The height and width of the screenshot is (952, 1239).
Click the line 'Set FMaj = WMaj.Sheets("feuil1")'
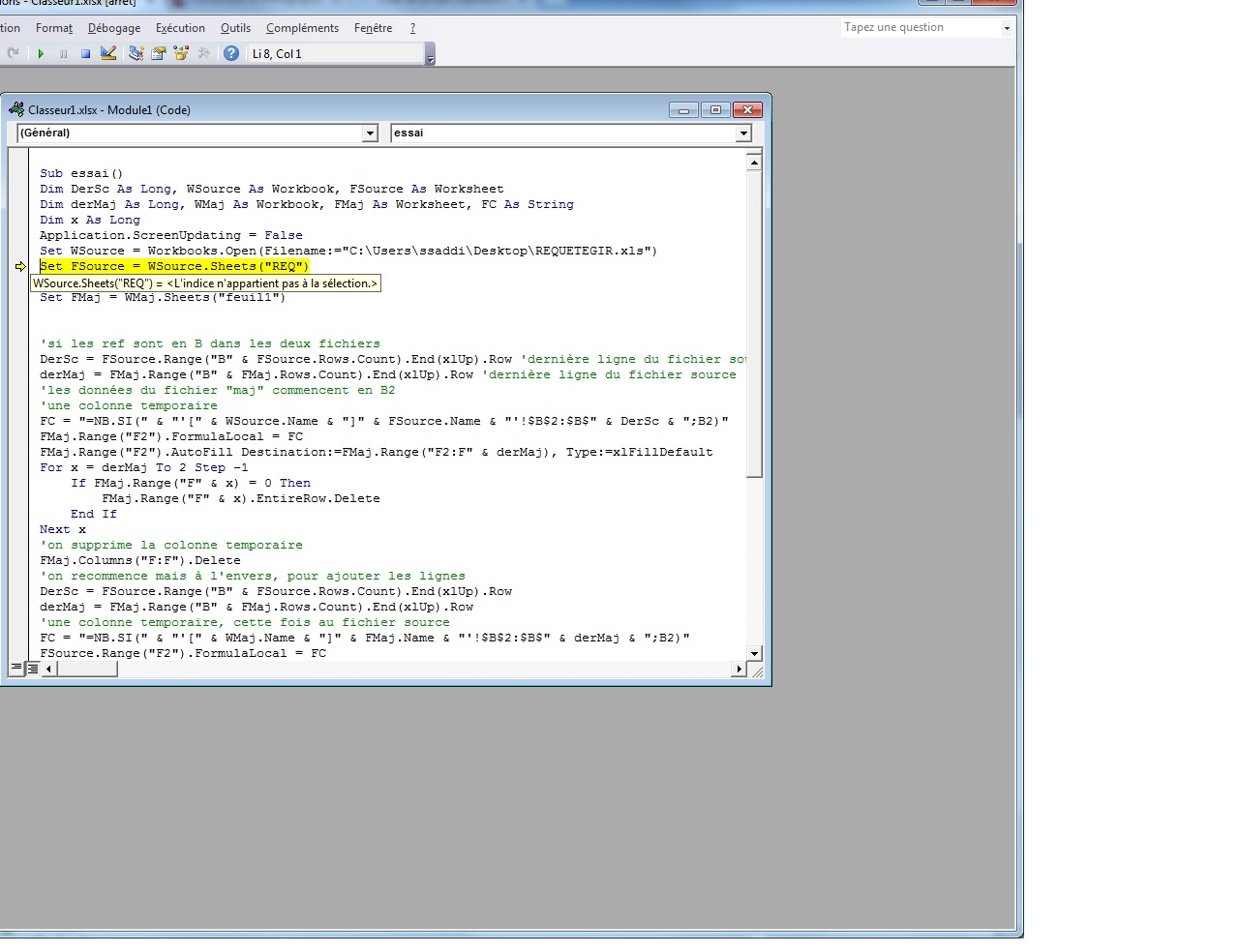[163, 297]
